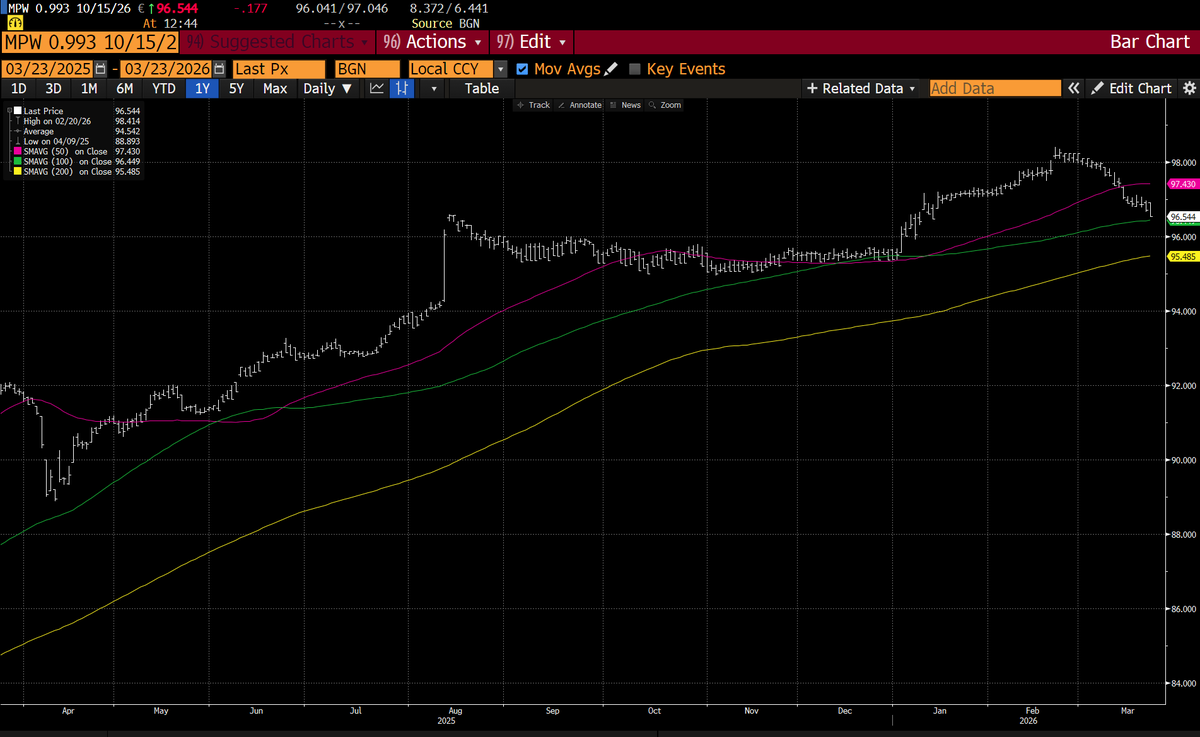The image size is (1200, 737).
Task: Select the bar chart type icon
Action: point(401,88)
